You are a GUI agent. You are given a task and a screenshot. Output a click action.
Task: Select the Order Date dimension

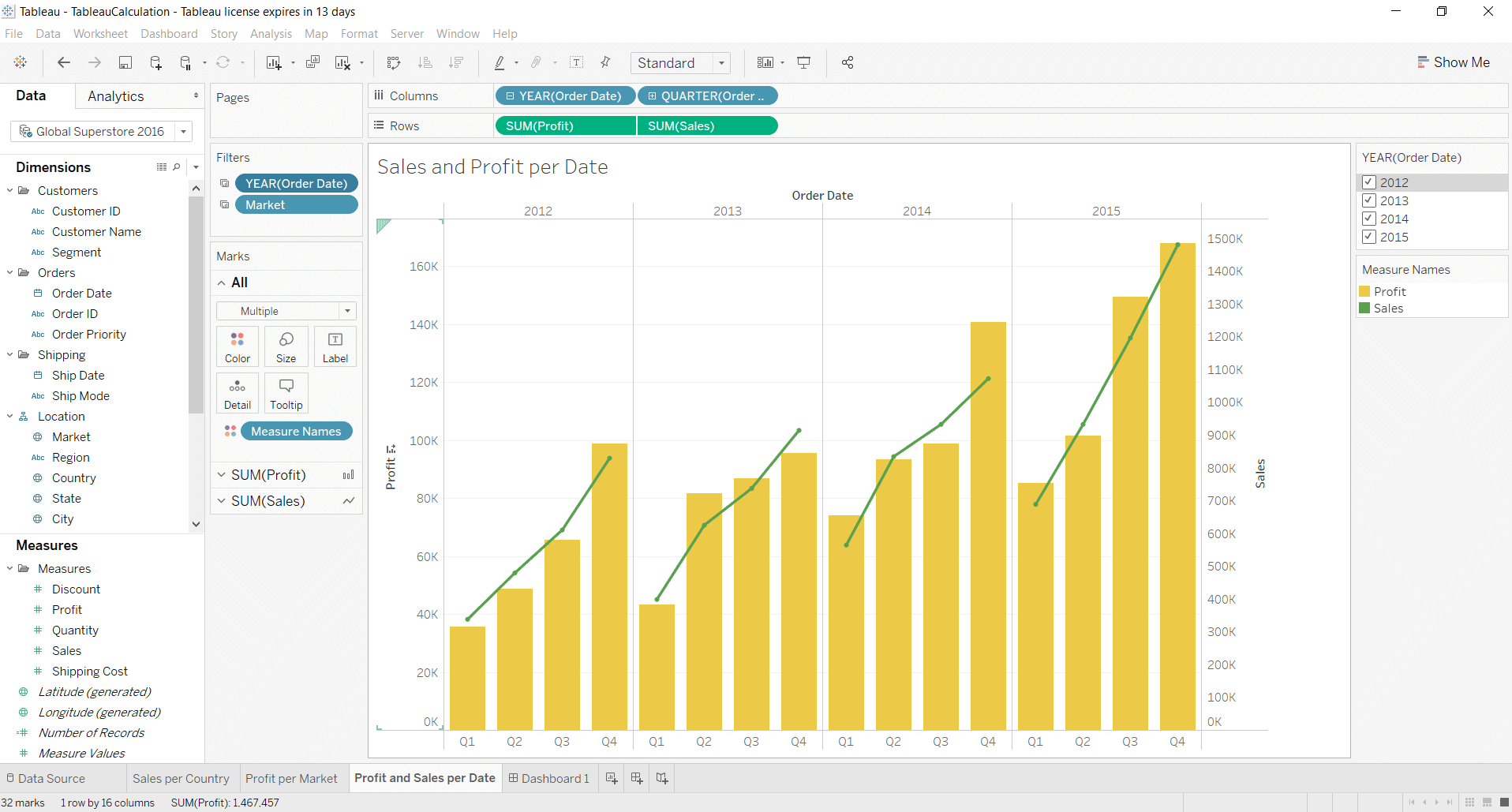click(82, 293)
